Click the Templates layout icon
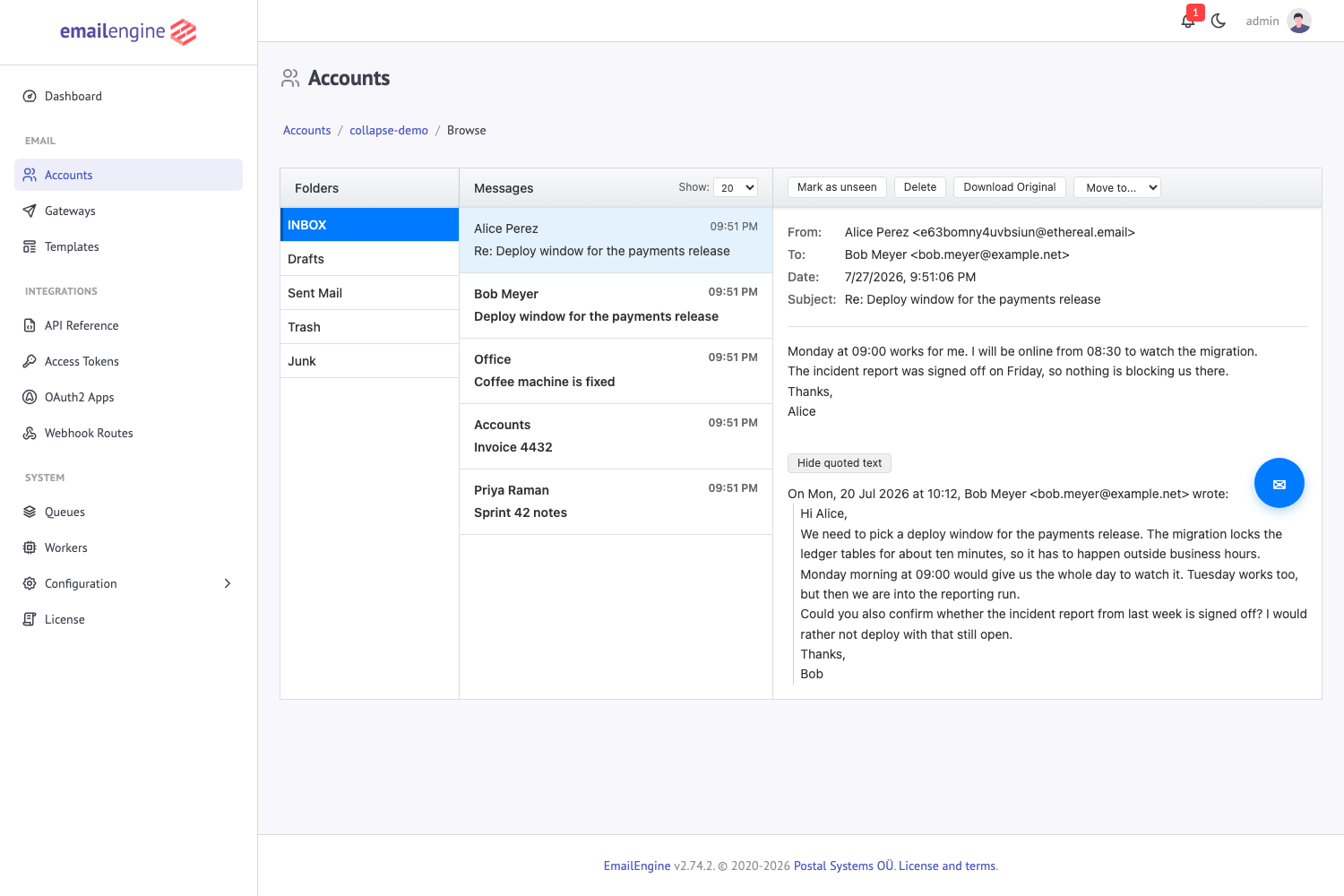Image resolution: width=1344 pixels, height=896 pixels. point(30,246)
